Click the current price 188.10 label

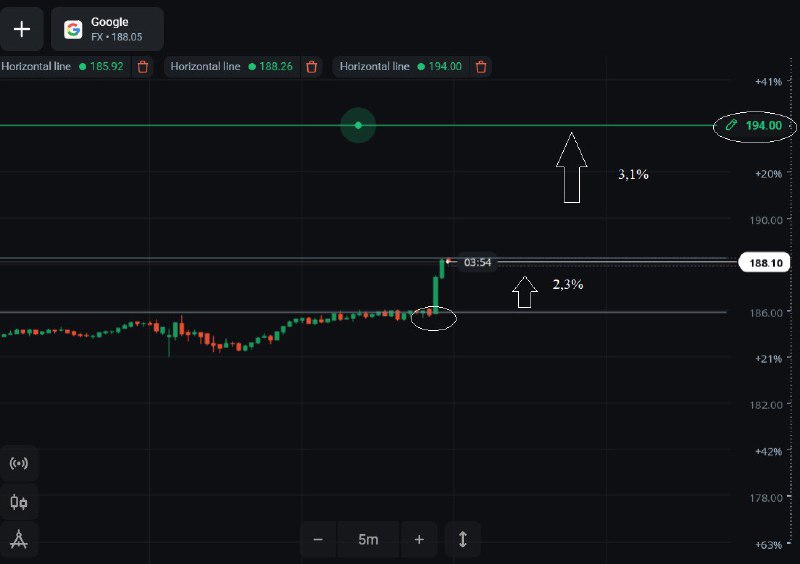[764, 263]
